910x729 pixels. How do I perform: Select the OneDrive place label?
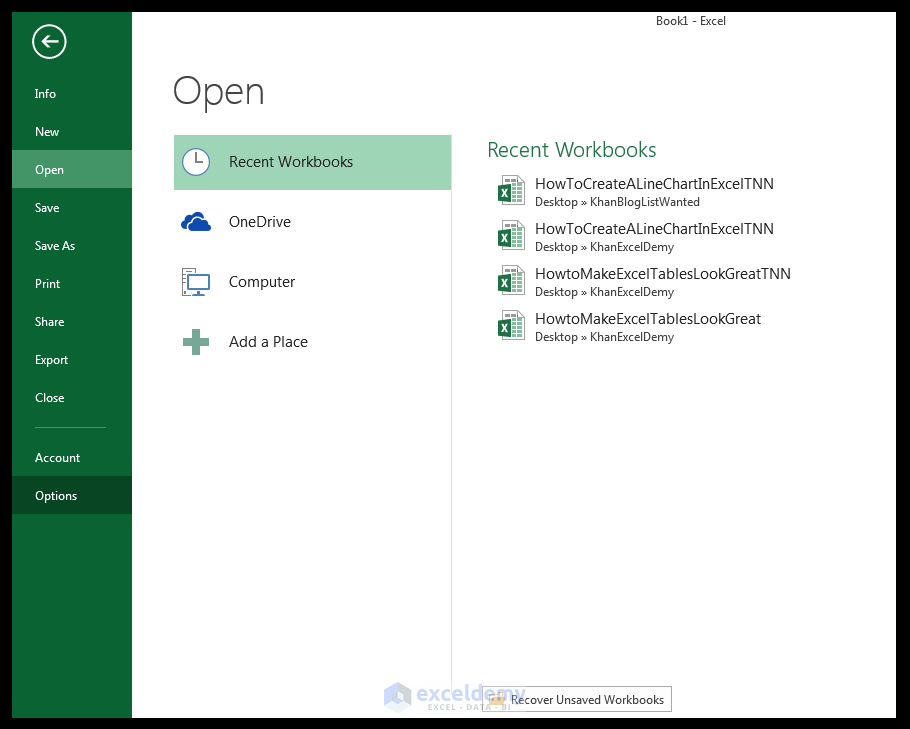pyautogui.click(x=259, y=222)
